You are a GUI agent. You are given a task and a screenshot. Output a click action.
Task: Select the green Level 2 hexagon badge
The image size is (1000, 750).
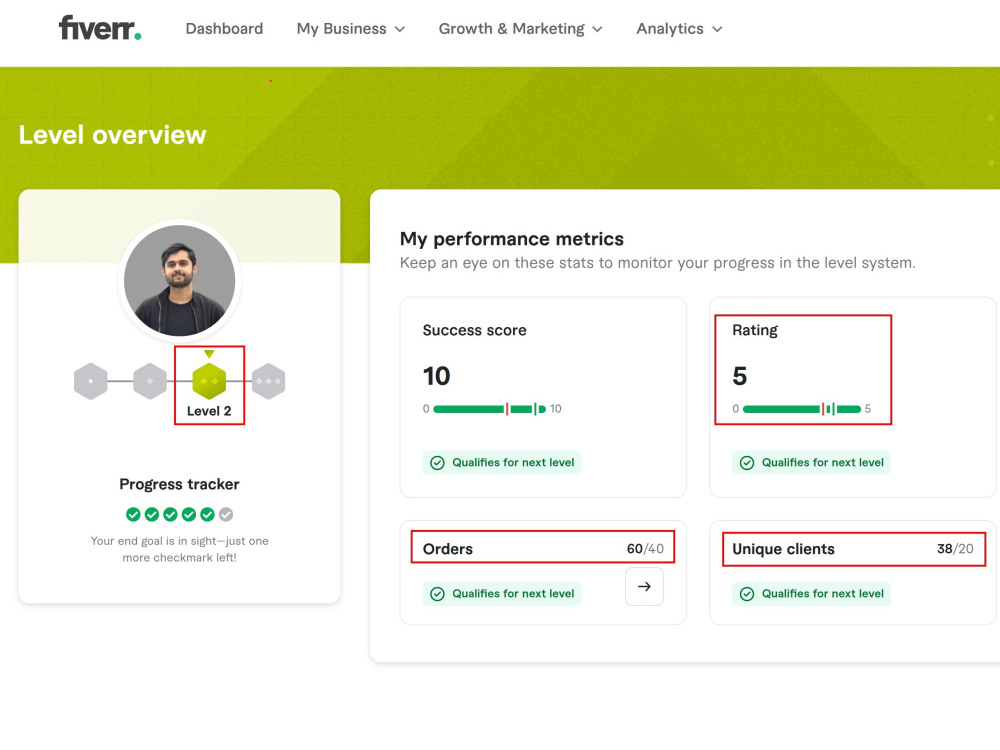click(x=209, y=381)
